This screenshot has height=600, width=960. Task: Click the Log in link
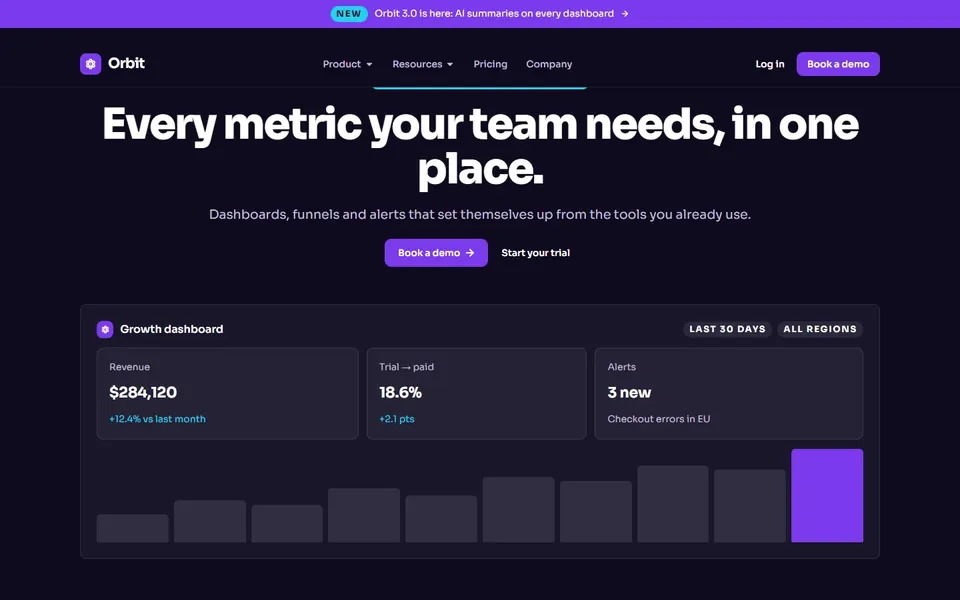[x=770, y=64]
